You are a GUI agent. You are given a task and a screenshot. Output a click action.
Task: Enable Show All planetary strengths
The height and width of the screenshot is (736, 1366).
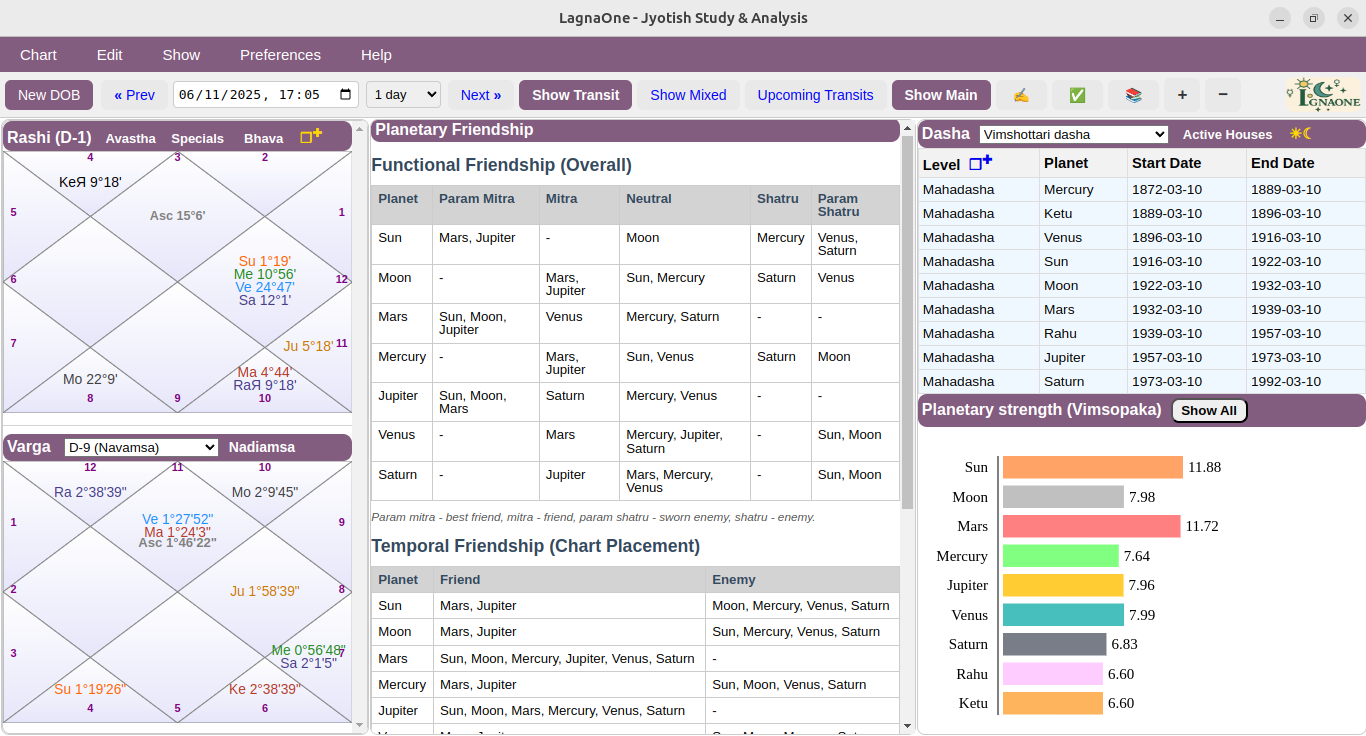[1209, 410]
